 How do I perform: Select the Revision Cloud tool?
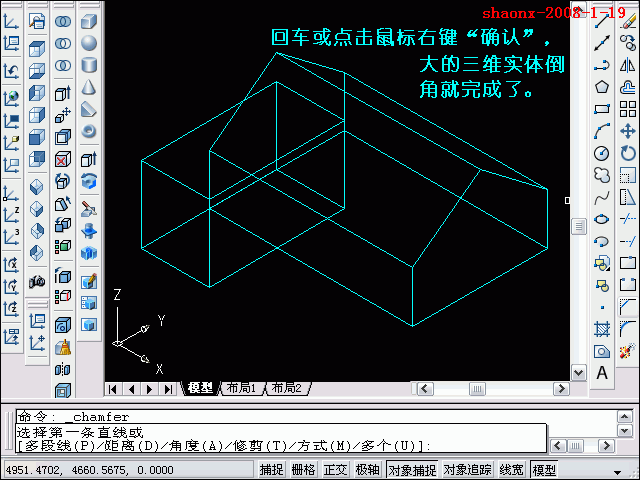(x=602, y=175)
